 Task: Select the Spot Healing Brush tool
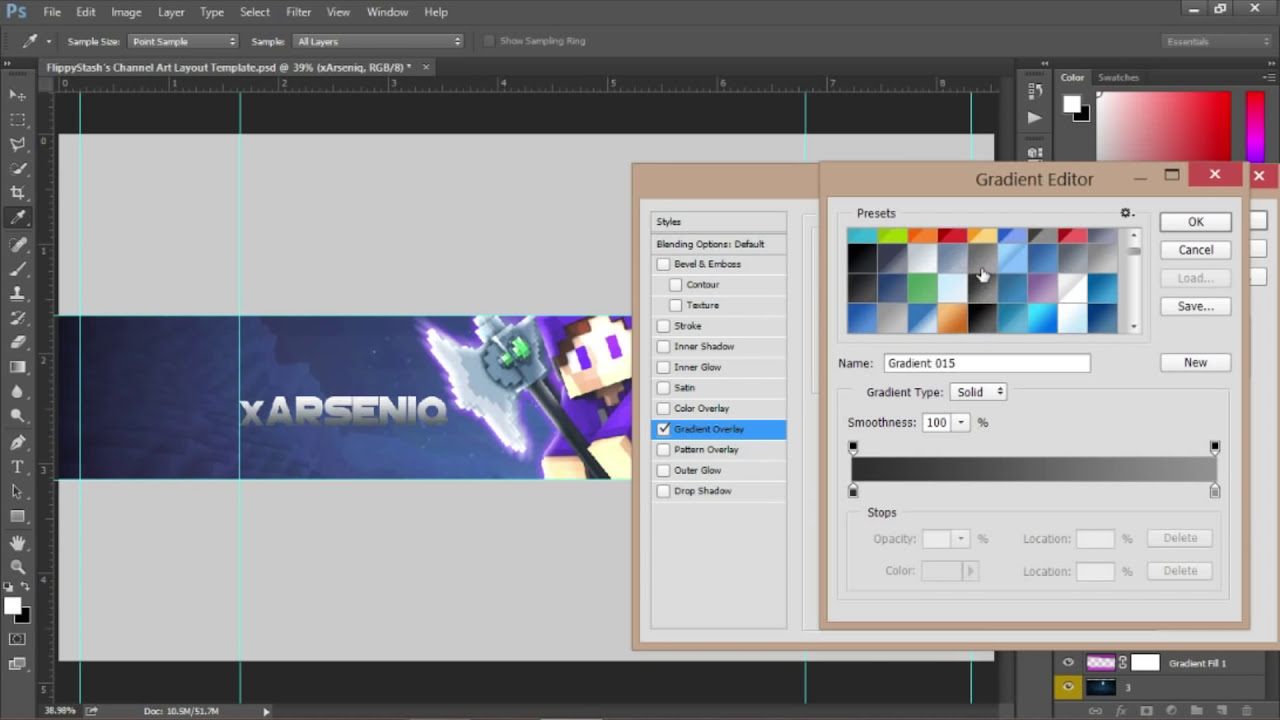pos(17,245)
